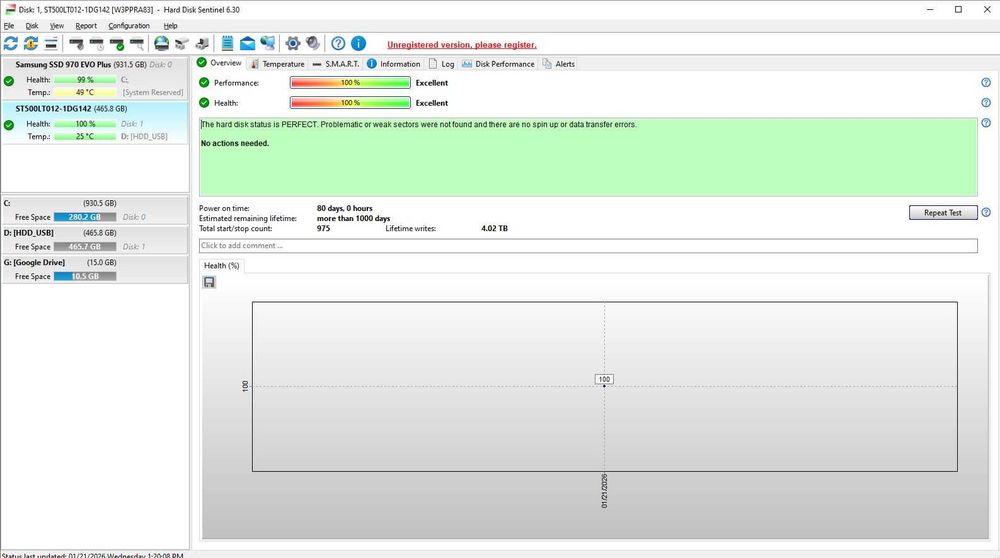
Task: Click the Lifetime writes 4.02 TB value
Action: click(494, 228)
